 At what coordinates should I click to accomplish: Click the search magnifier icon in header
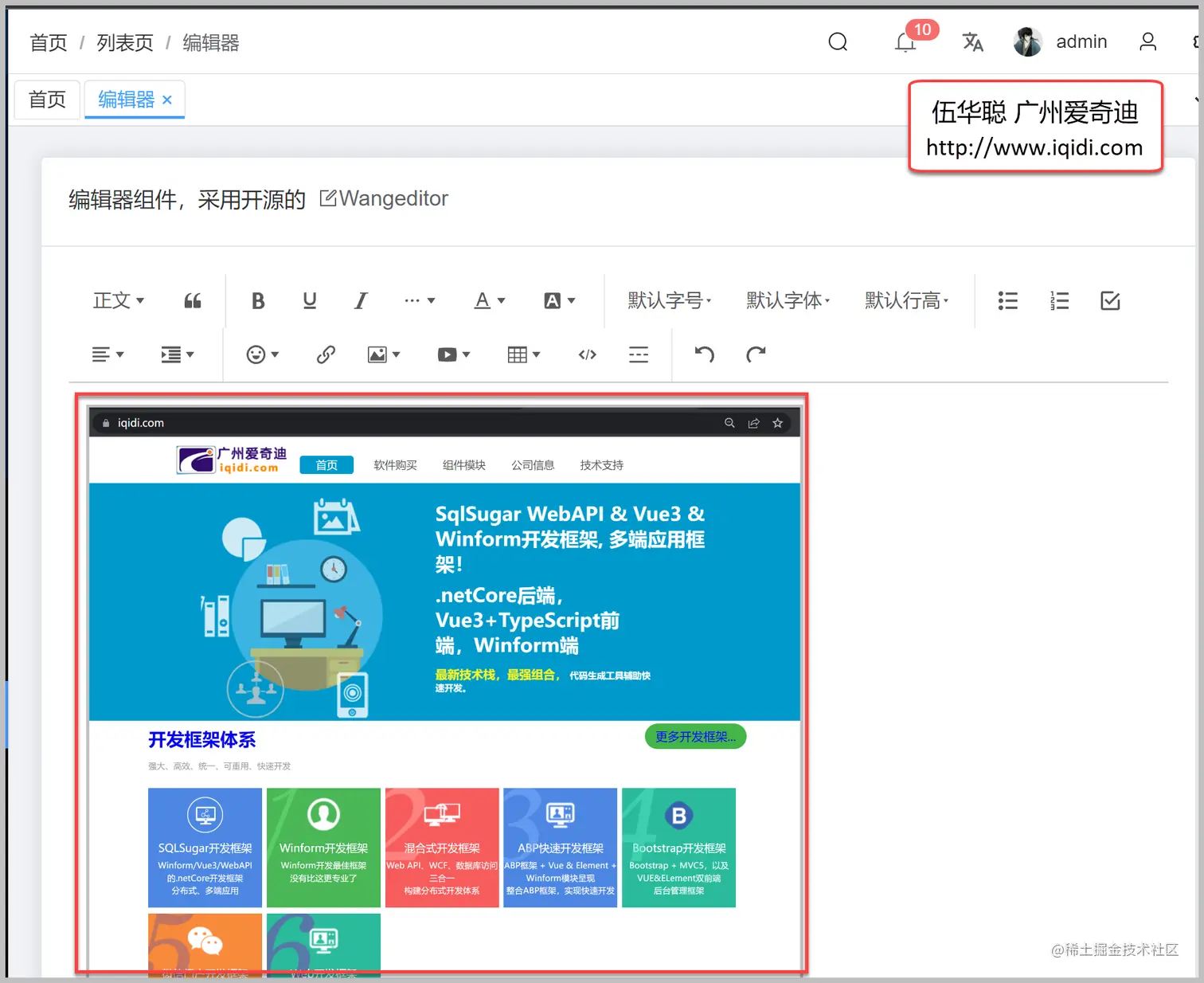pyautogui.click(x=838, y=41)
